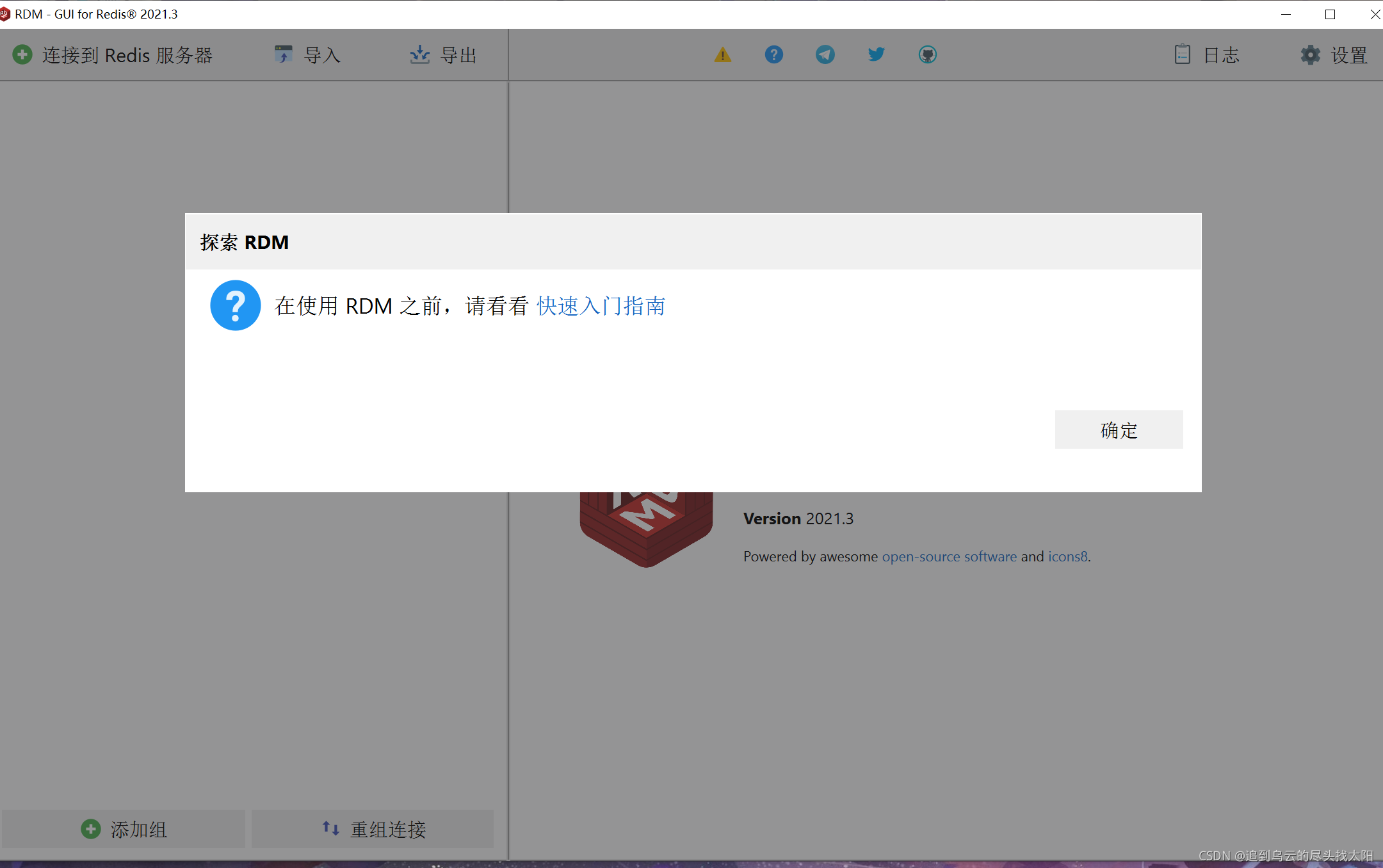Click 连接到 Redis 服务器 text
This screenshot has width=1383, height=868.
(127, 55)
